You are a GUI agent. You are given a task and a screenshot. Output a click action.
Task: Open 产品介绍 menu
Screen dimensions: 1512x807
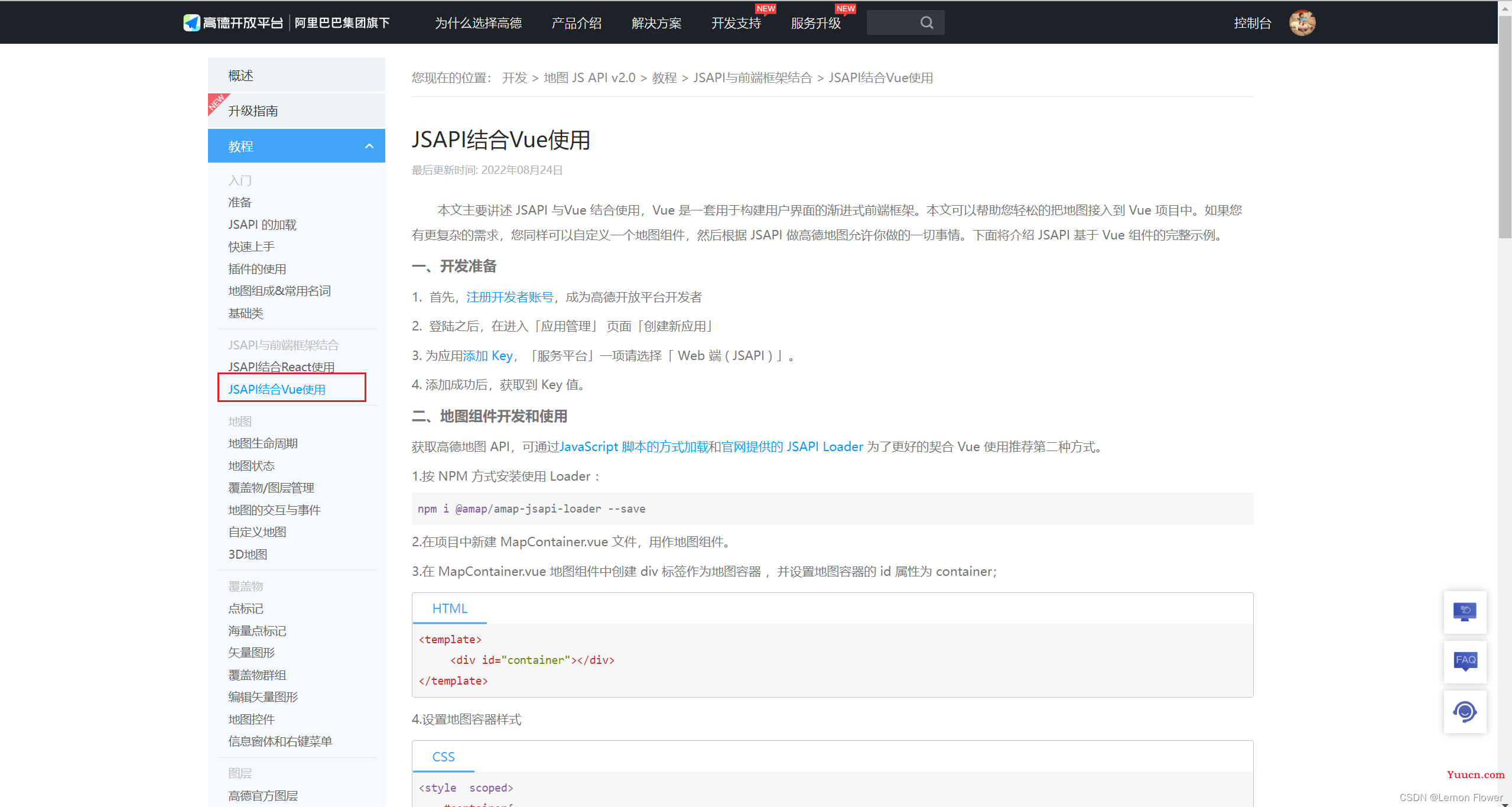pos(576,23)
